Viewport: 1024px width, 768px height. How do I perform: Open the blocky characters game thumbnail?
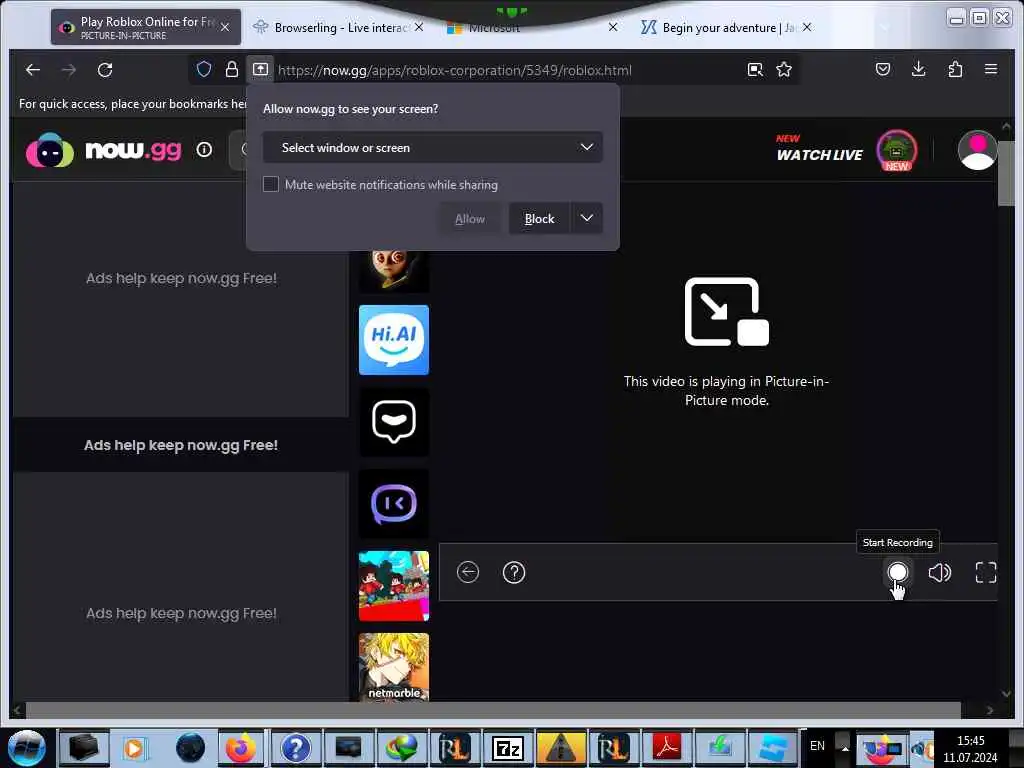(x=394, y=586)
